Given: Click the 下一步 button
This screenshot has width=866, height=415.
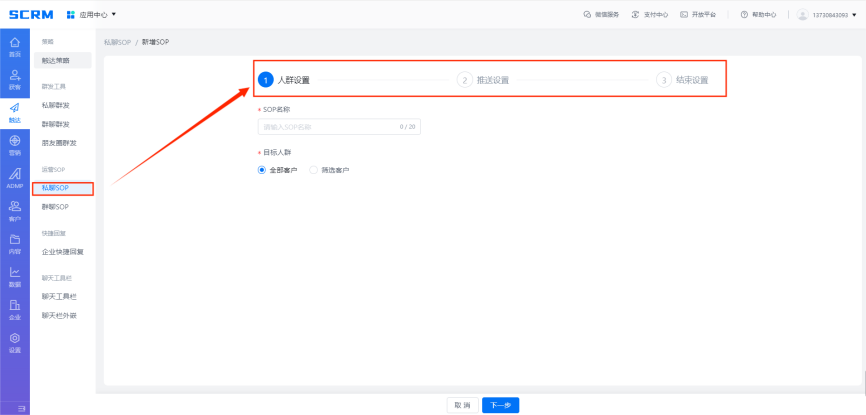Looking at the screenshot, I should [500, 405].
